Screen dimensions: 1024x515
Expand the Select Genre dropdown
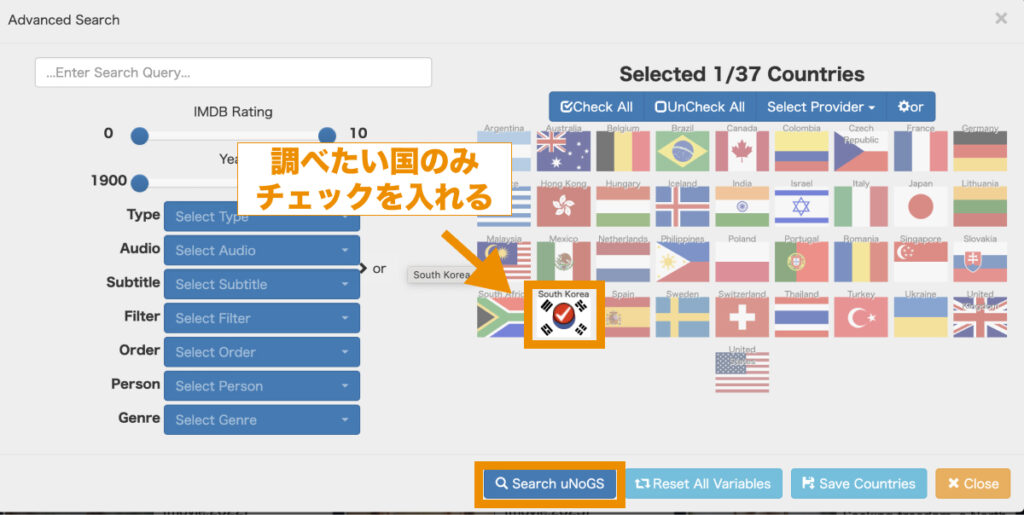261,420
